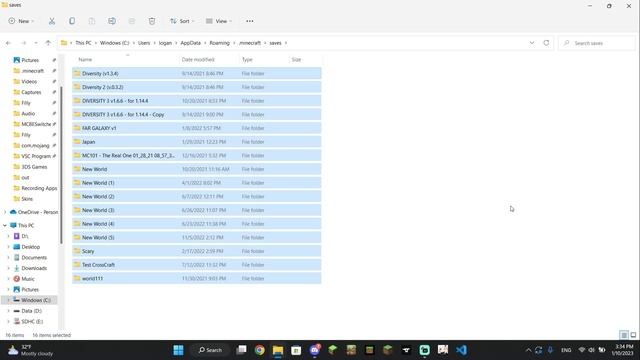Expand OneDrive - Personal in sidebar

[x=5, y=212]
